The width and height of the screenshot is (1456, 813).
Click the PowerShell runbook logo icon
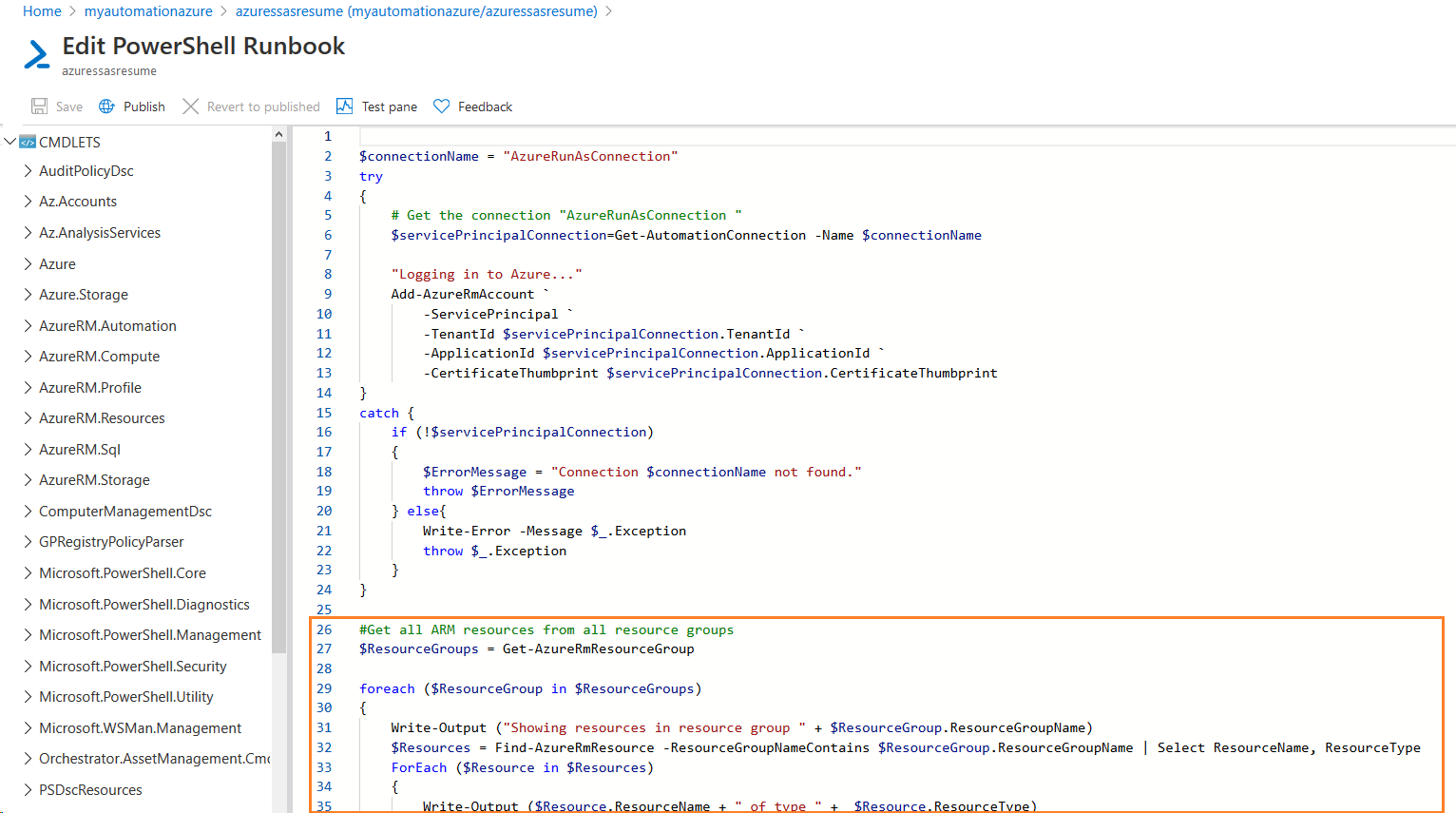[37, 54]
